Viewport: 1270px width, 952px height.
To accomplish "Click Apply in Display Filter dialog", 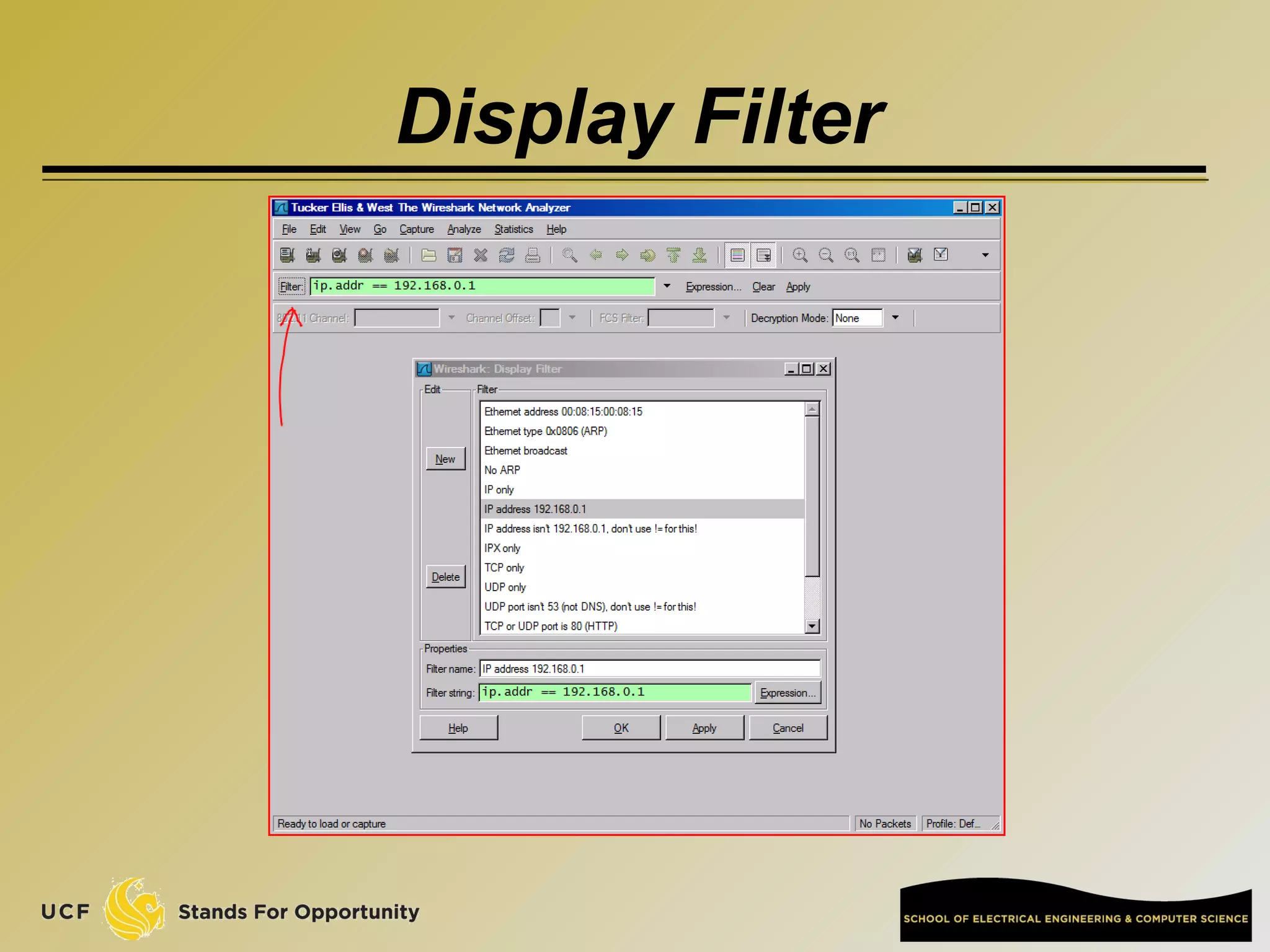I will pos(704,728).
